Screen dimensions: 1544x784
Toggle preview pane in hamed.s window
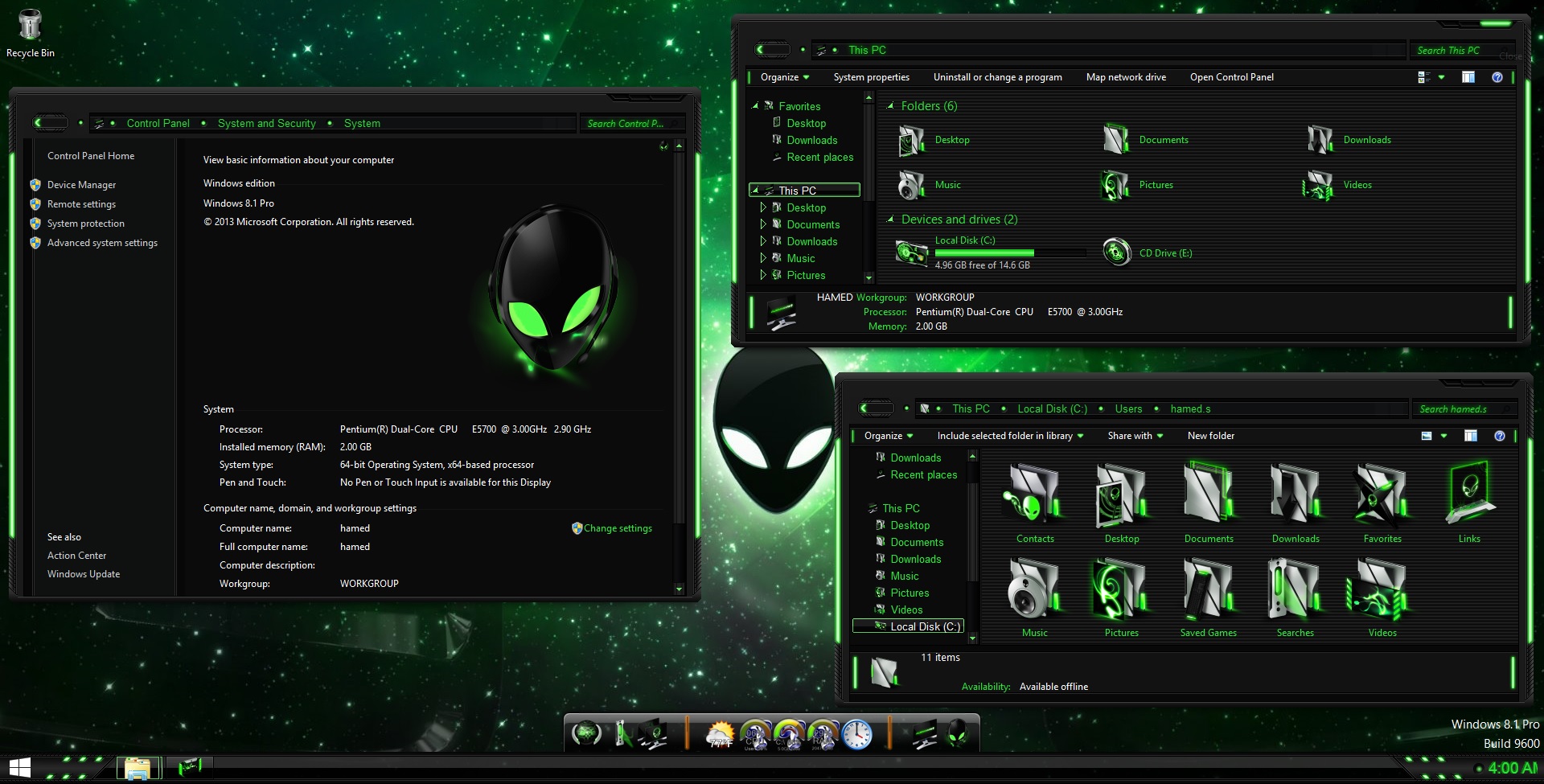[x=1470, y=436]
